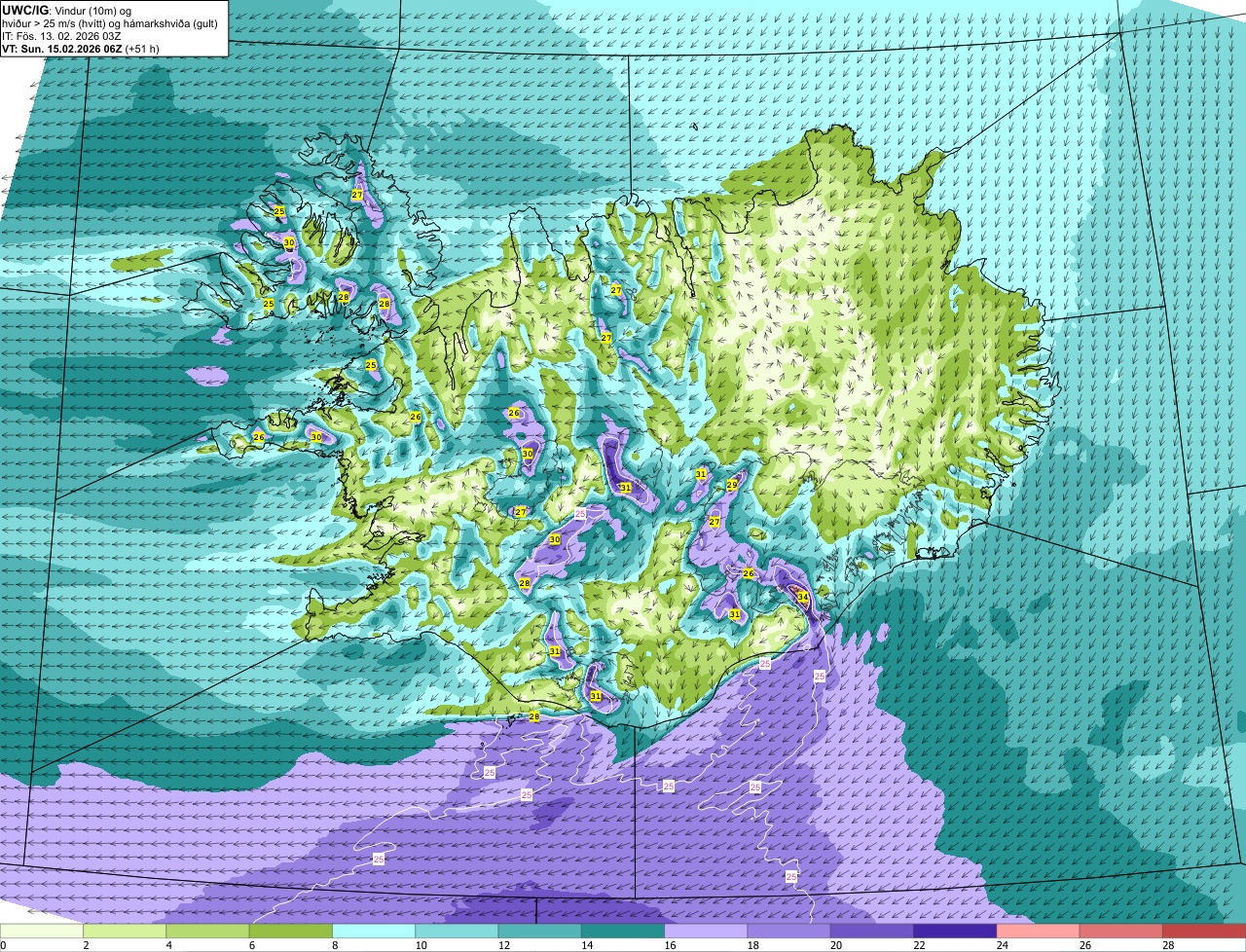The height and width of the screenshot is (952, 1246).
Task: Click the color scale tick label 8
Action: click(x=334, y=945)
